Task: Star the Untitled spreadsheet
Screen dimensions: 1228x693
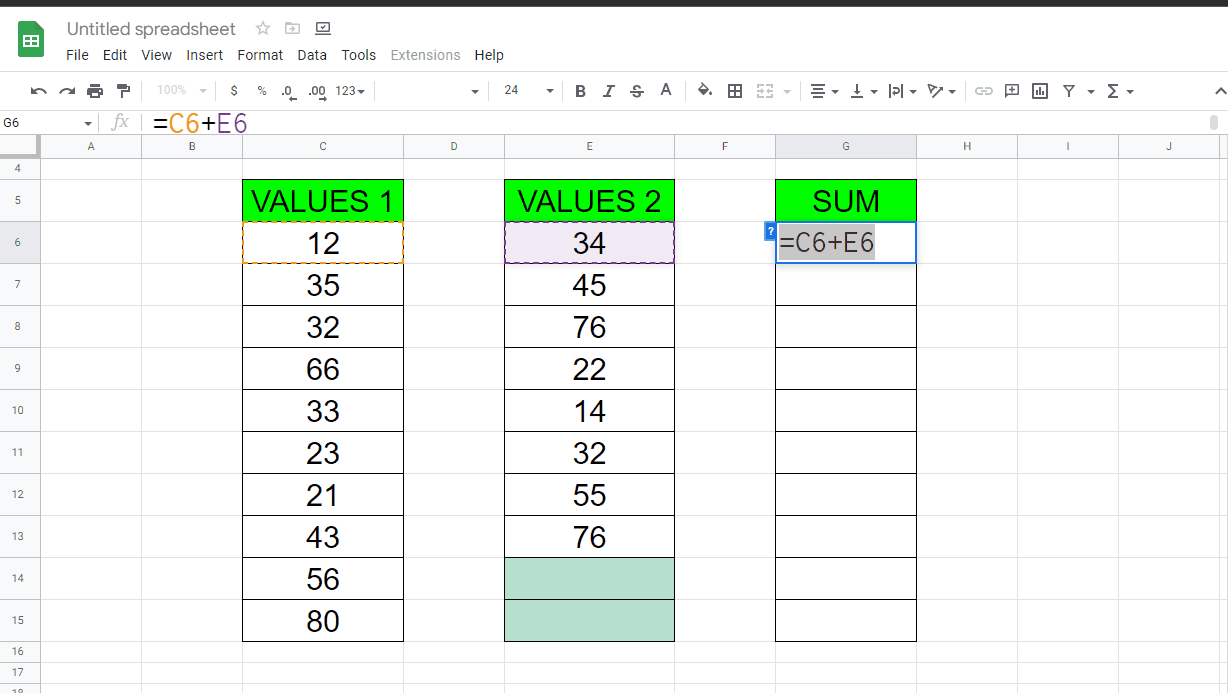Action: 260,29
